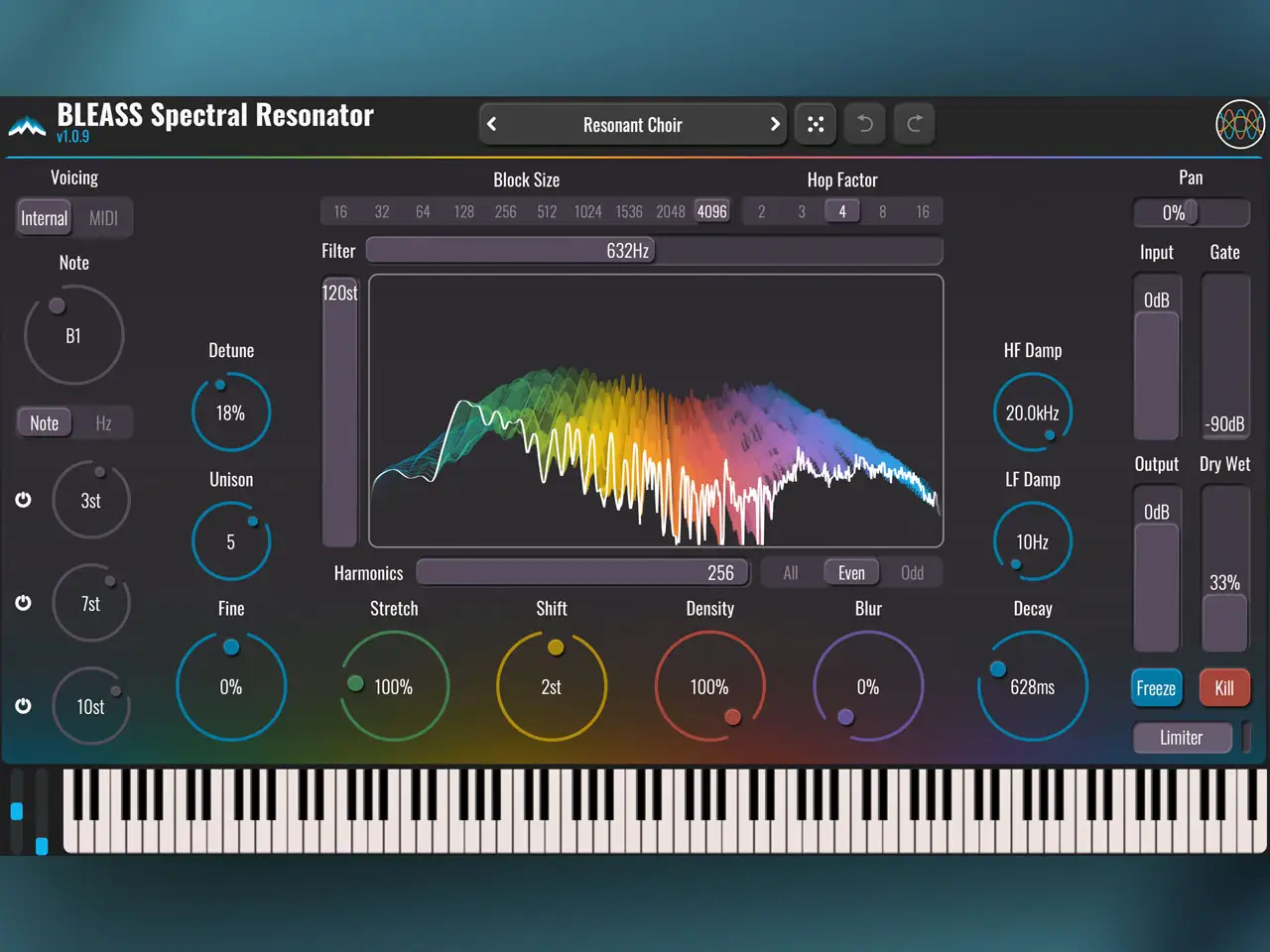1270x952 pixels.
Task: Click the 120st vertical range slider
Action: pyautogui.click(x=339, y=412)
